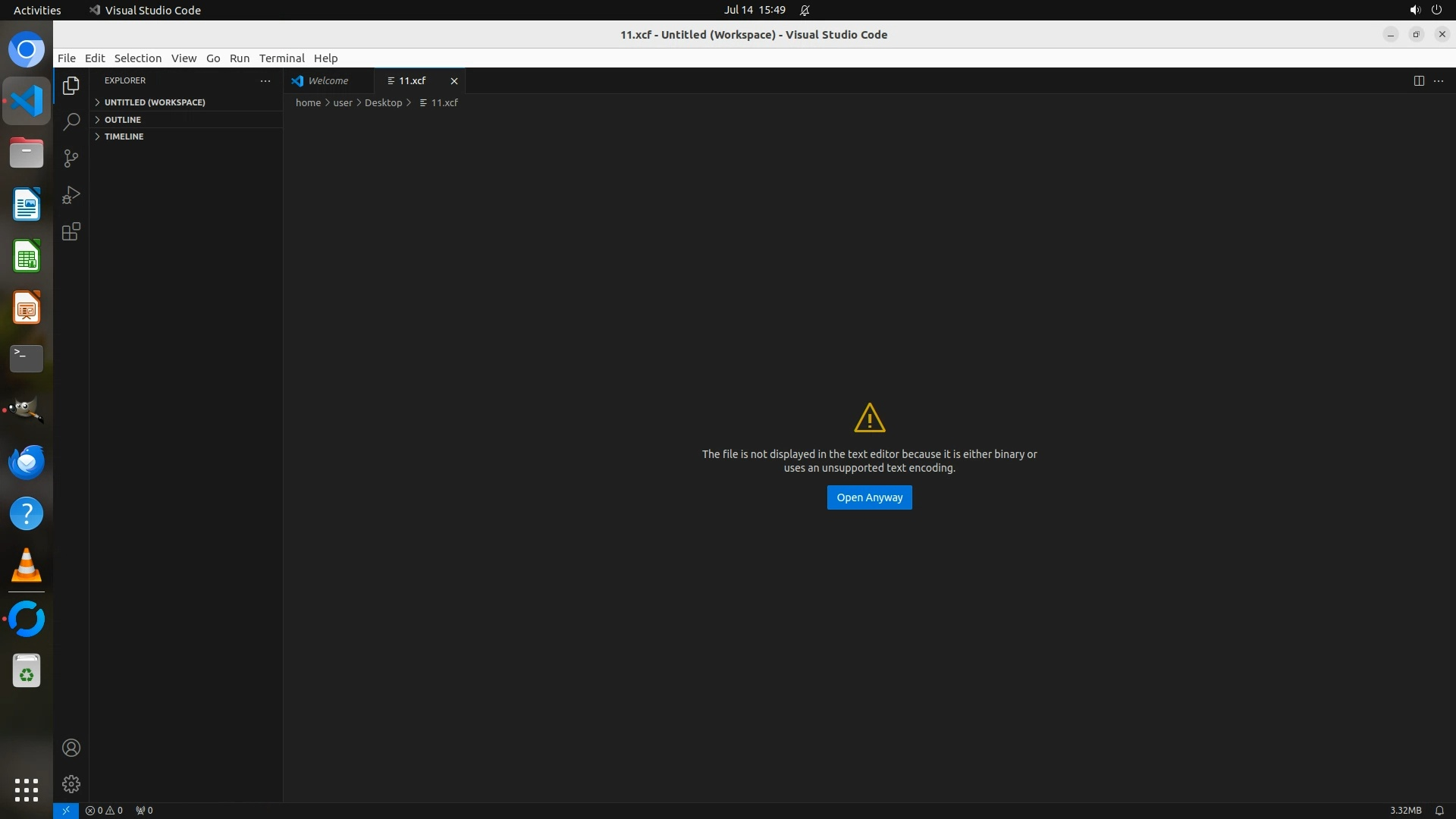Open the Manage gear icon
Image resolution: width=1456 pixels, height=819 pixels.
pyautogui.click(x=71, y=784)
